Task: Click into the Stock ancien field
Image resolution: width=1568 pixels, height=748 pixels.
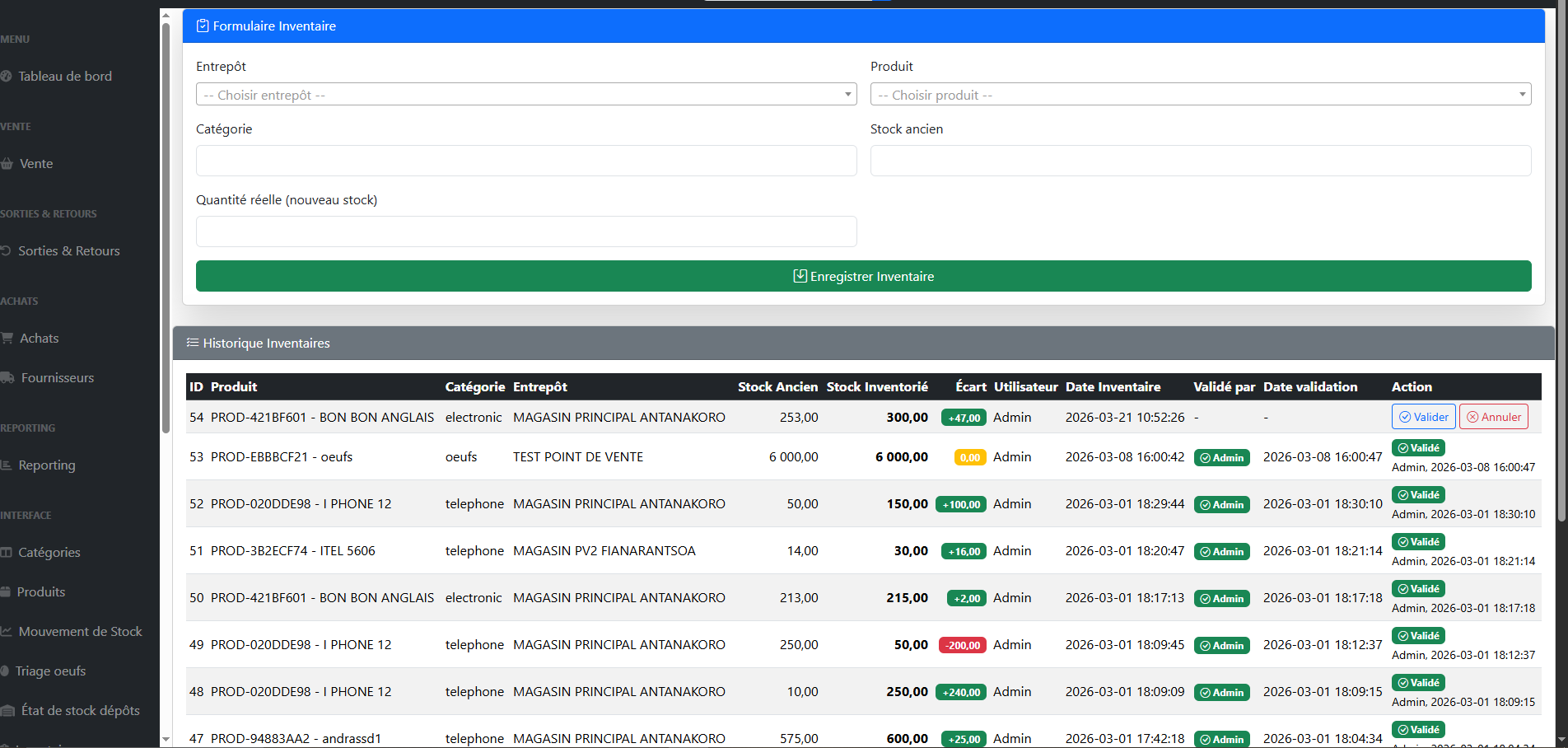Action: point(1200,161)
